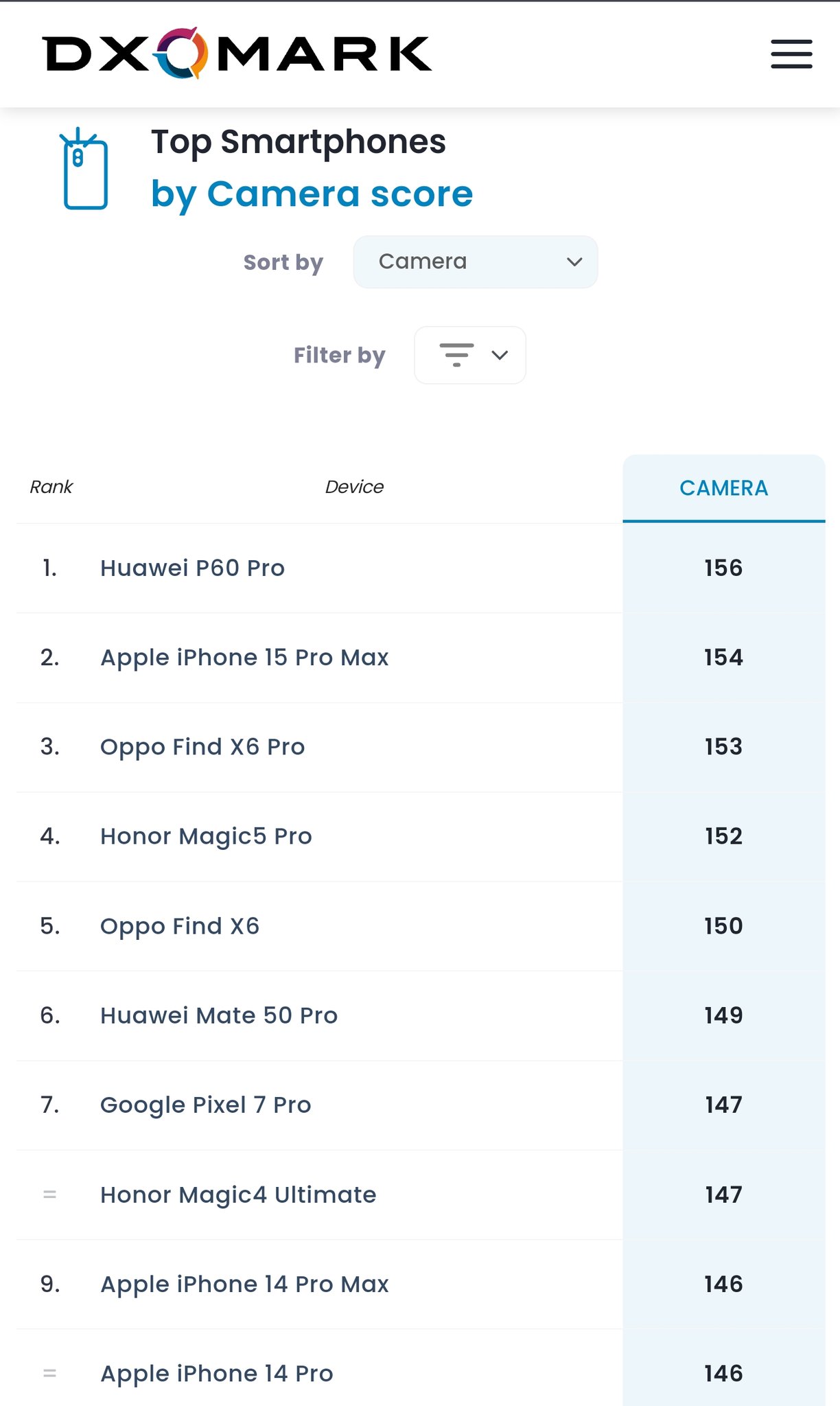Open Huawei Mate 50 Pro entry
This screenshot has height=1406, width=840.
click(x=219, y=1015)
